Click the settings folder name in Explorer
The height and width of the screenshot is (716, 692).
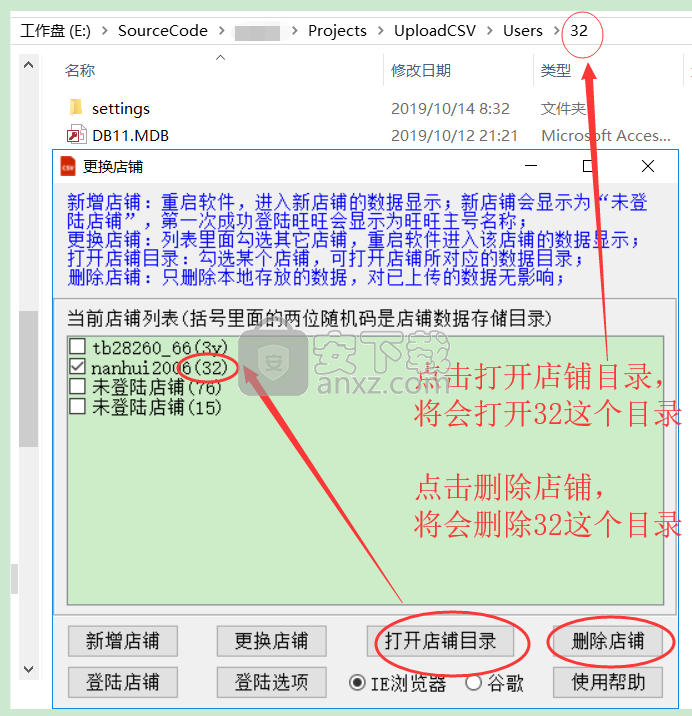[121, 109]
